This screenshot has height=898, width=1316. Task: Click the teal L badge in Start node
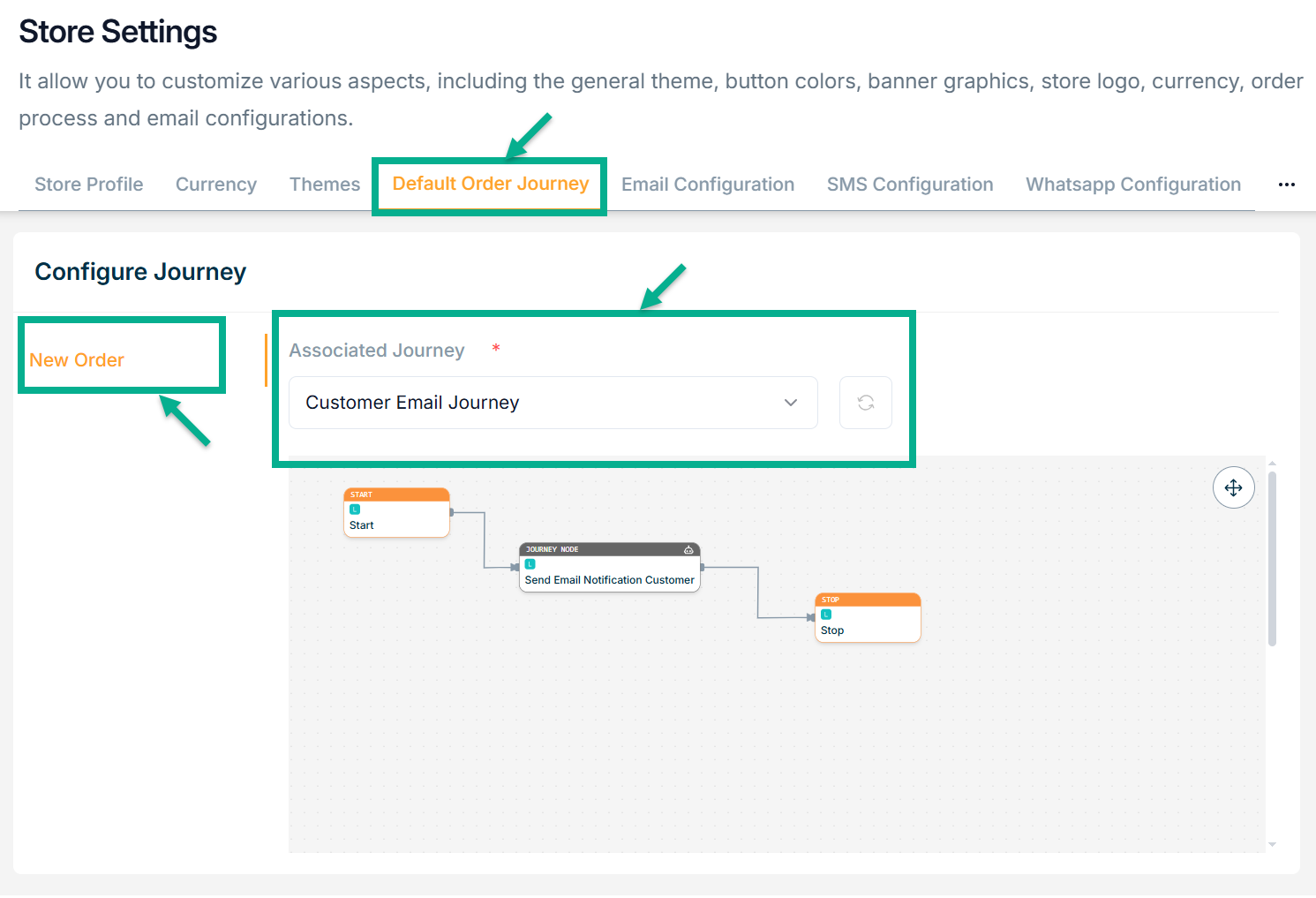[x=355, y=509]
